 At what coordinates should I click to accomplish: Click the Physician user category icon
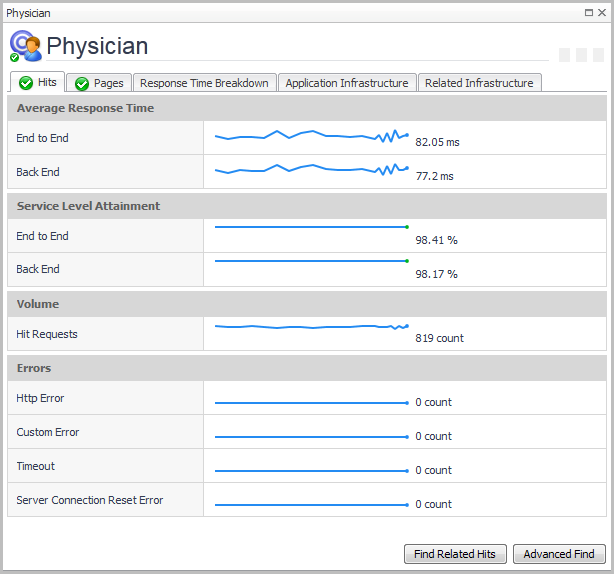(x=25, y=46)
